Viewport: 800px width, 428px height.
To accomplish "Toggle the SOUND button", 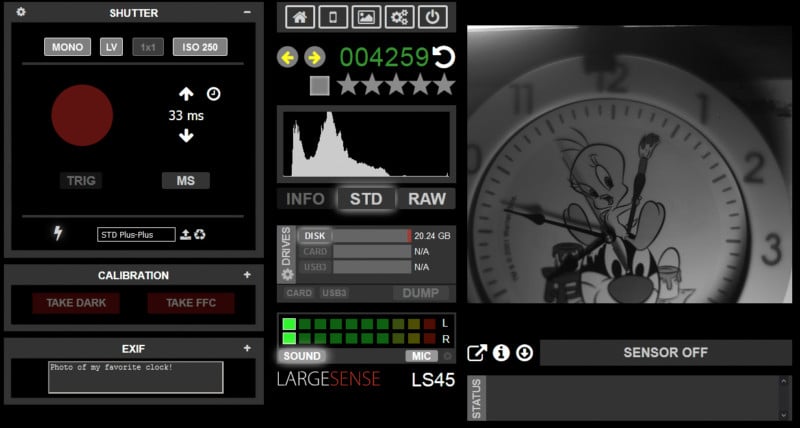I will point(302,356).
